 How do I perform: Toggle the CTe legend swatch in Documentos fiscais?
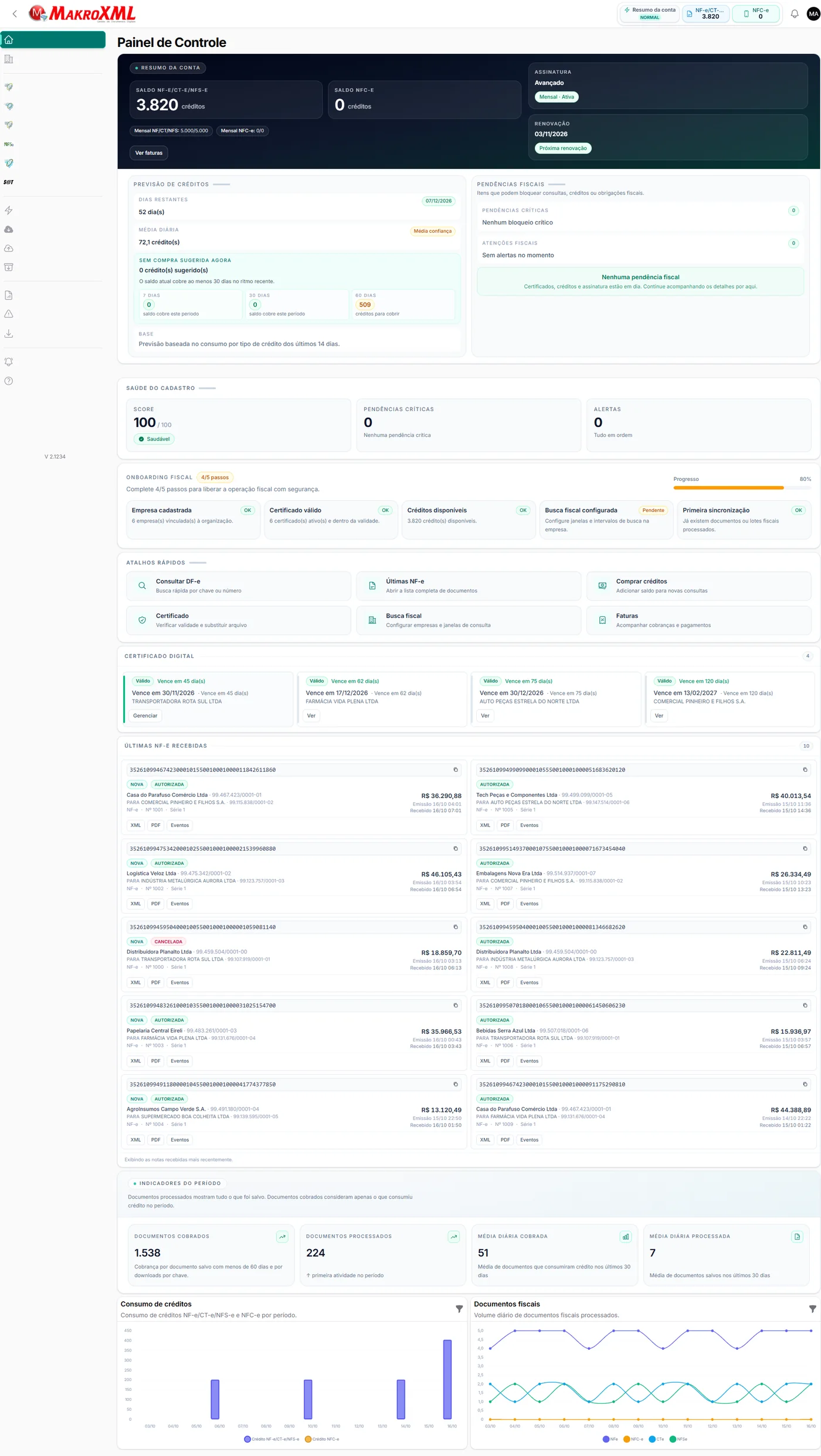(652, 1439)
